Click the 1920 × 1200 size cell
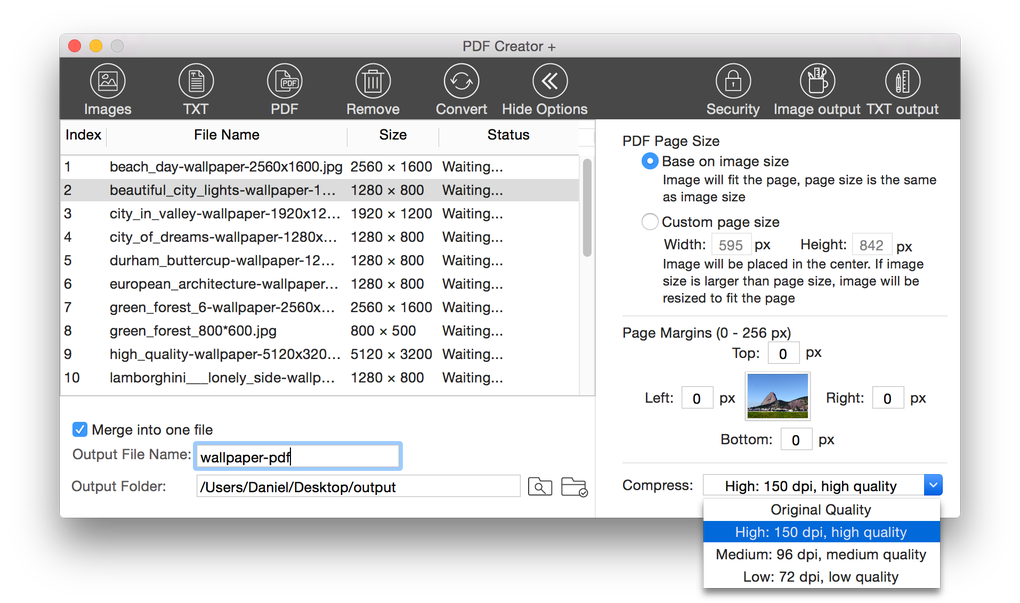1020x603 pixels. pos(391,213)
